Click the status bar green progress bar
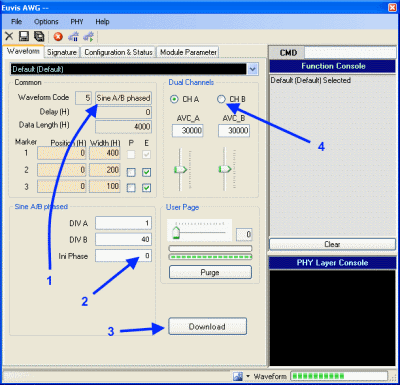 coord(339,376)
